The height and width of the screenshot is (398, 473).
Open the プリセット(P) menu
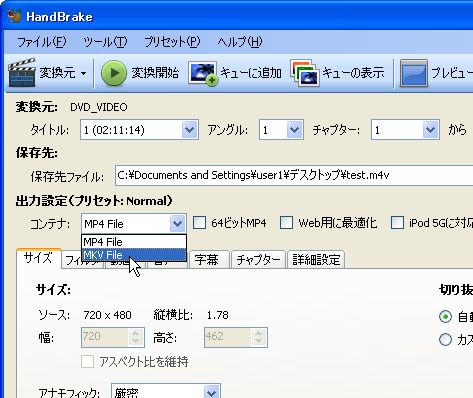click(172, 42)
